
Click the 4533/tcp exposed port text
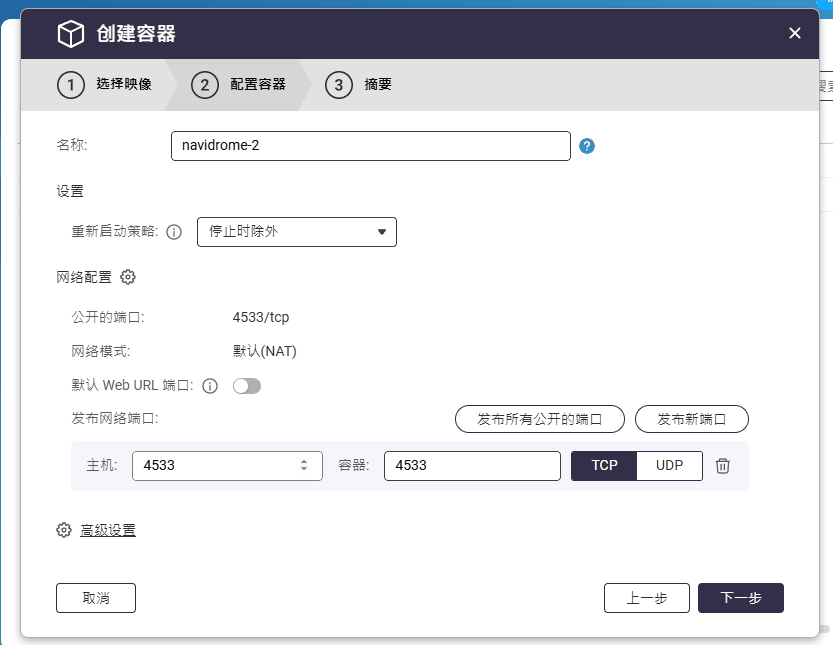tap(261, 318)
